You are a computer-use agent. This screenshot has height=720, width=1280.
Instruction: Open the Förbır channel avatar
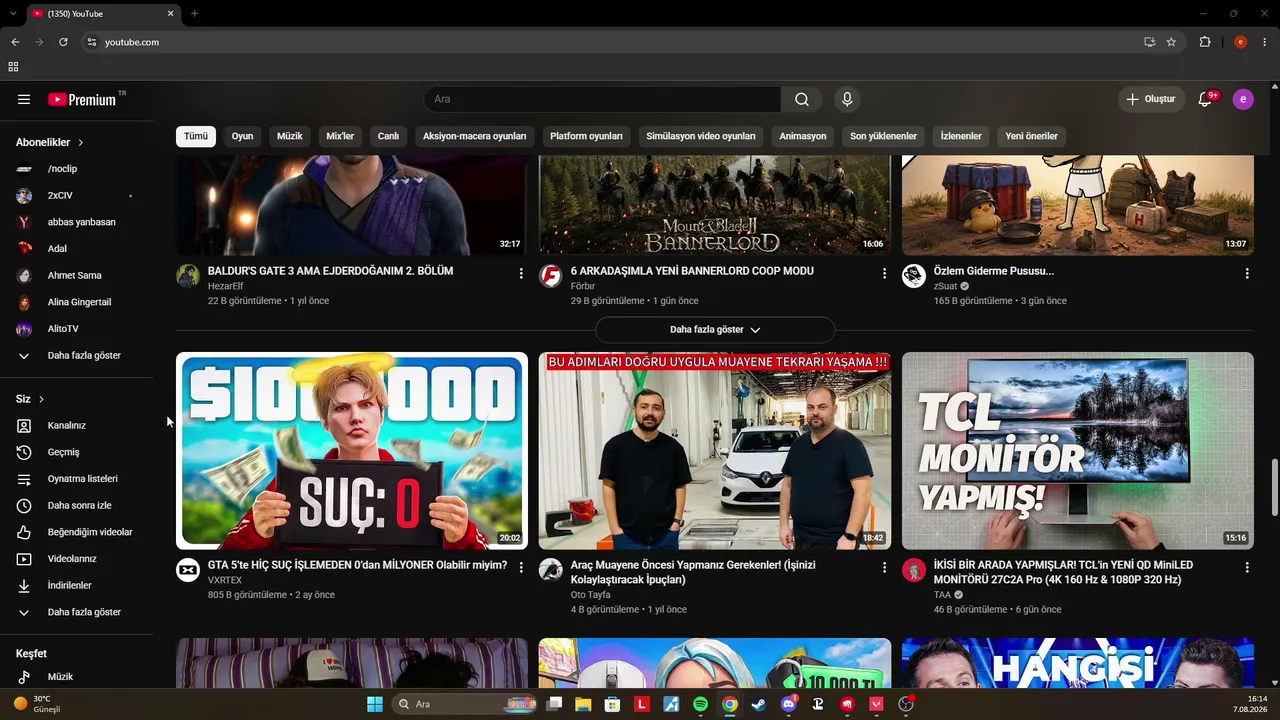pos(551,276)
